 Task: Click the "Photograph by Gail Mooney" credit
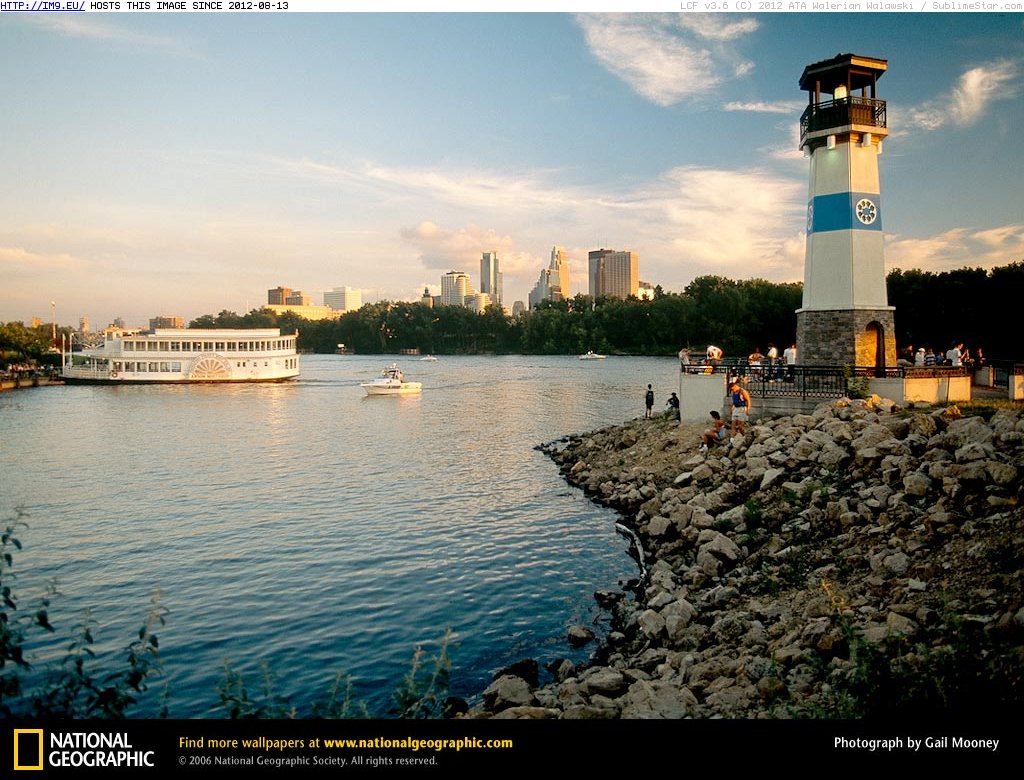pos(916,743)
